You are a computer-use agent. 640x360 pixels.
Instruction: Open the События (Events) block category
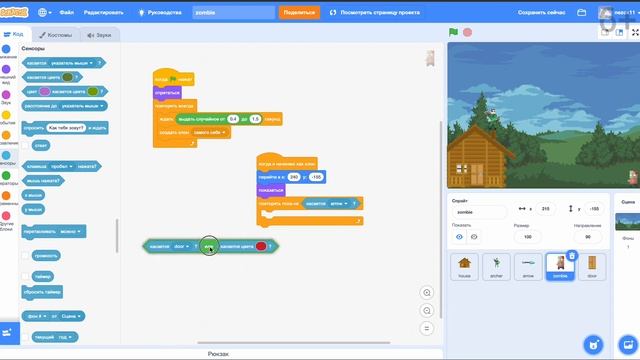(x=7, y=118)
